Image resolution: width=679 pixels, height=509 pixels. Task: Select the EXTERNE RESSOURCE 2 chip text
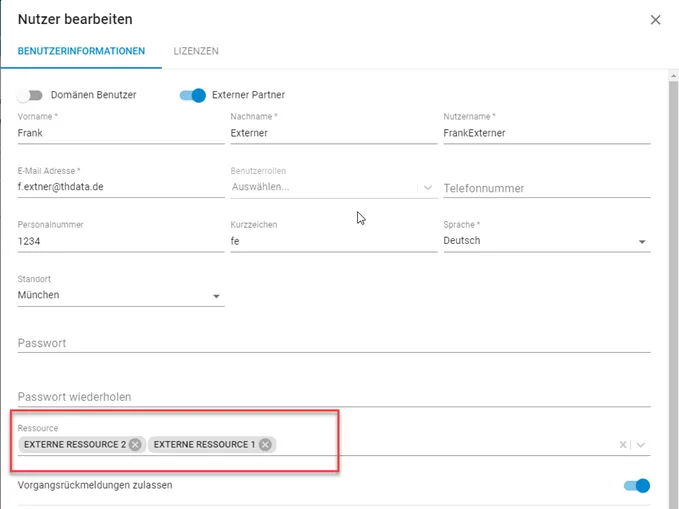click(75, 445)
